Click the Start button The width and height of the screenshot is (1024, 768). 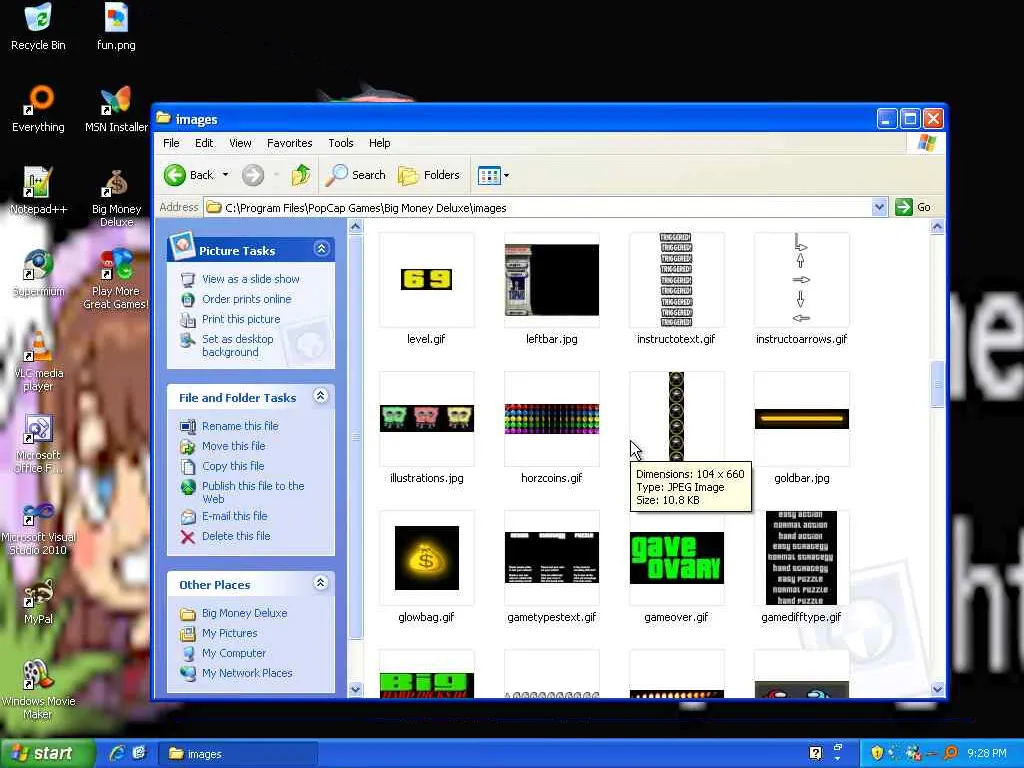(46, 753)
